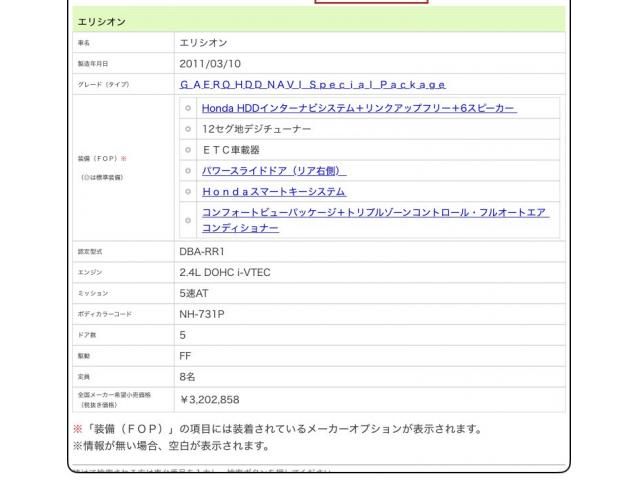This screenshot has width=640, height=480.
Task: Click the model type DBA-RR1 value
Action: [202, 252]
